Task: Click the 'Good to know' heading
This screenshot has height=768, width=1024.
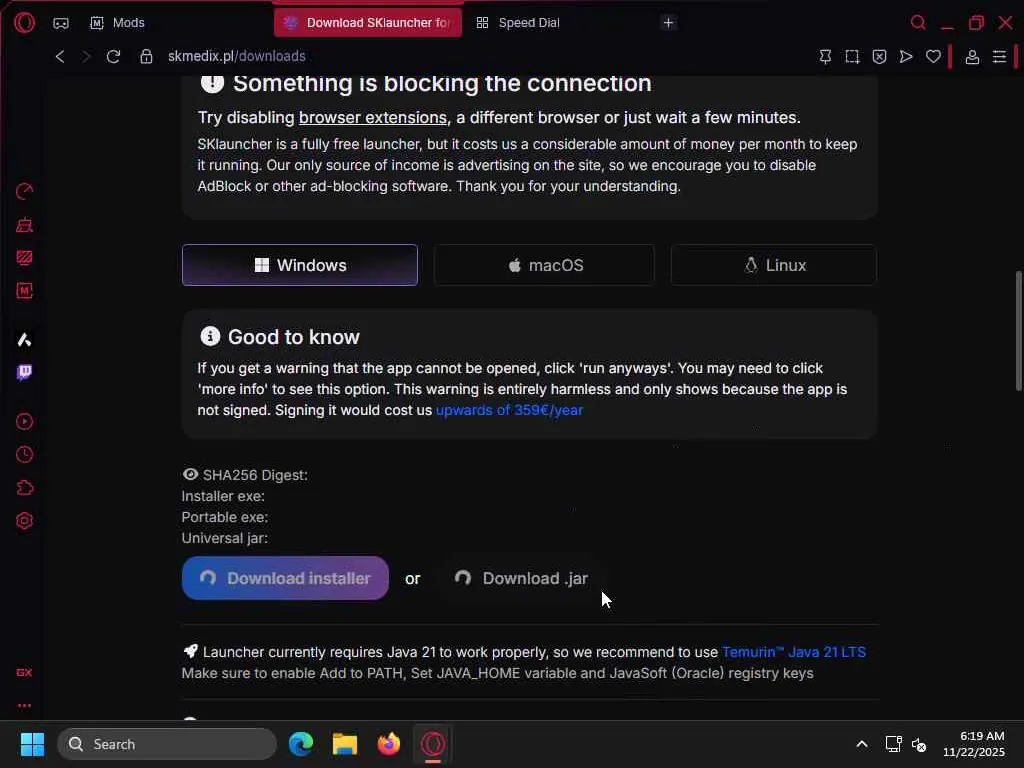Action: [294, 337]
